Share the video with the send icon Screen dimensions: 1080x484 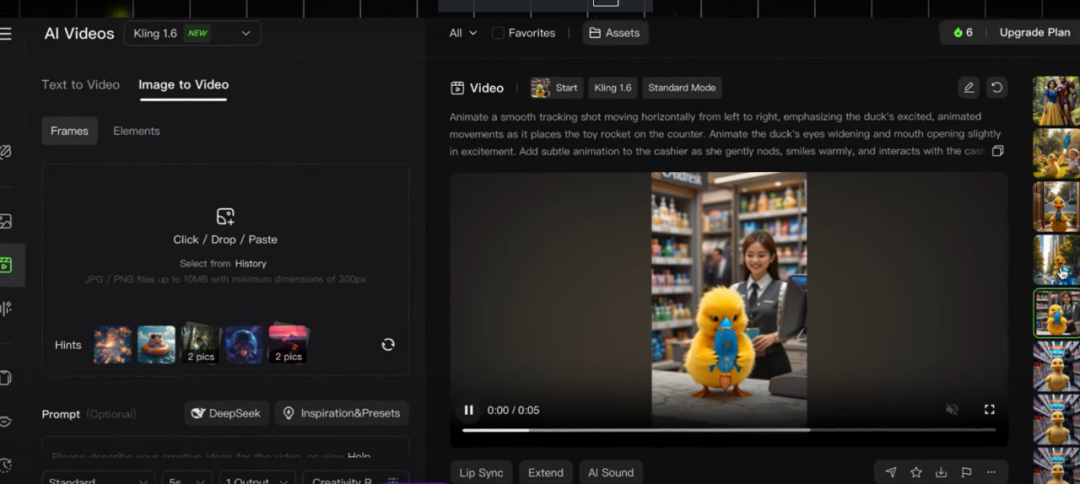890,472
